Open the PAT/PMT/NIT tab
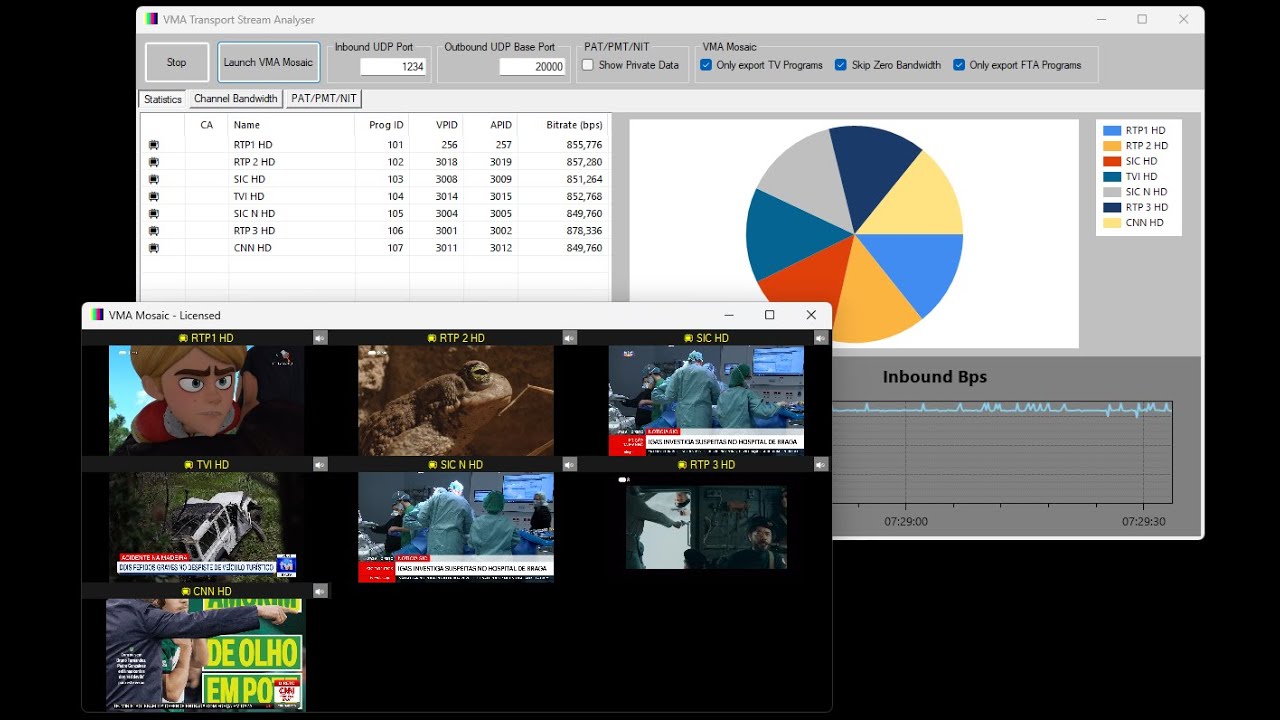This screenshot has width=1280, height=720. coord(324,99)
